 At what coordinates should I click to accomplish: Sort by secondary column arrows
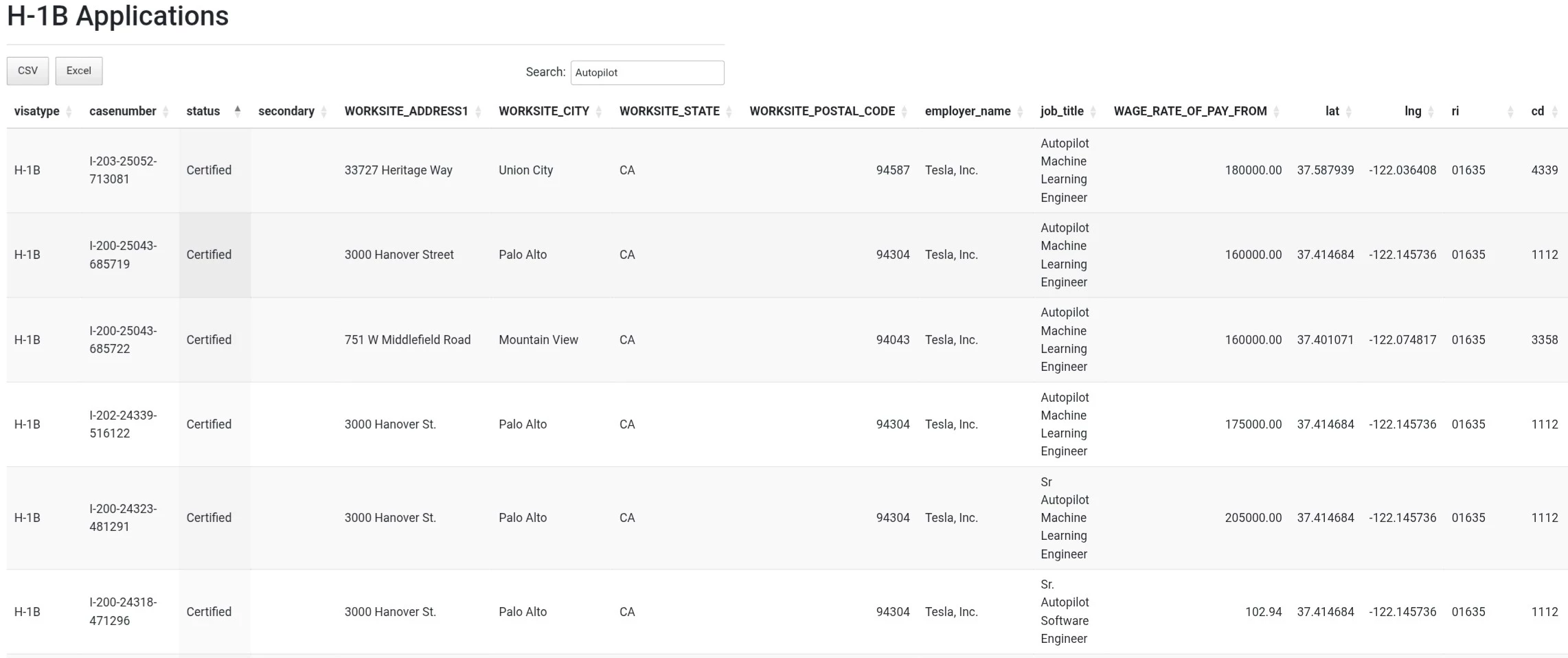point(324,111)
